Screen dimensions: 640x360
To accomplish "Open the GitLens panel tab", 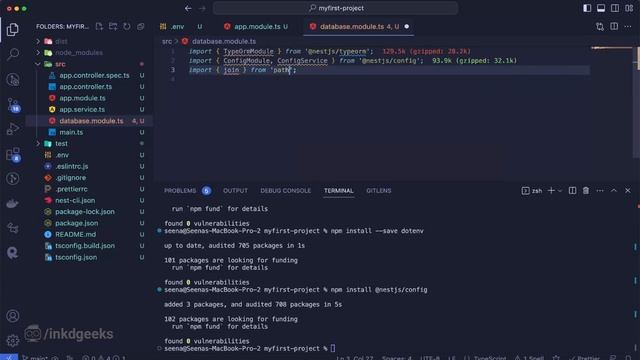I will click(378, 191).
